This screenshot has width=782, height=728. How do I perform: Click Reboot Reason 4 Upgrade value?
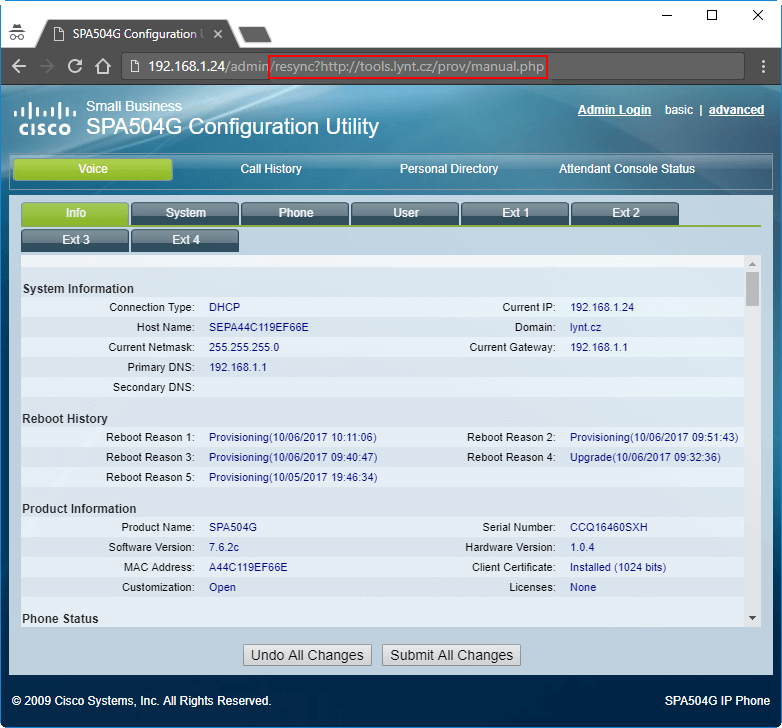(x=645, y=457)
